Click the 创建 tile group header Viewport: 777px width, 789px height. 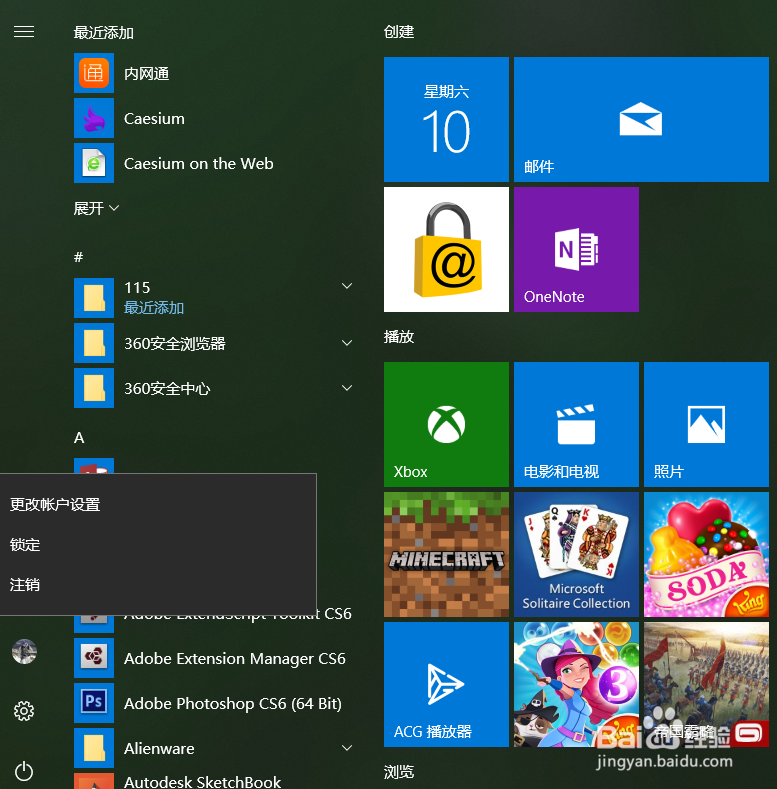pos(399,32)
